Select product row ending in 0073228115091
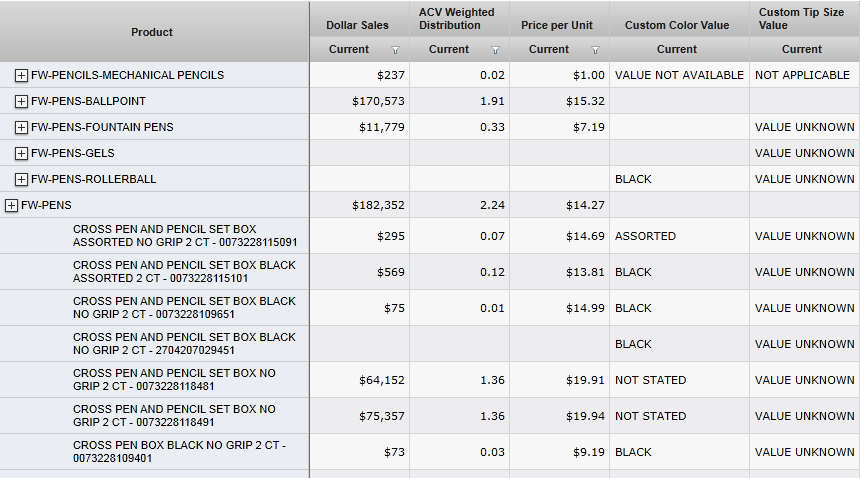The image size is (861, 478). coord(185,236)
